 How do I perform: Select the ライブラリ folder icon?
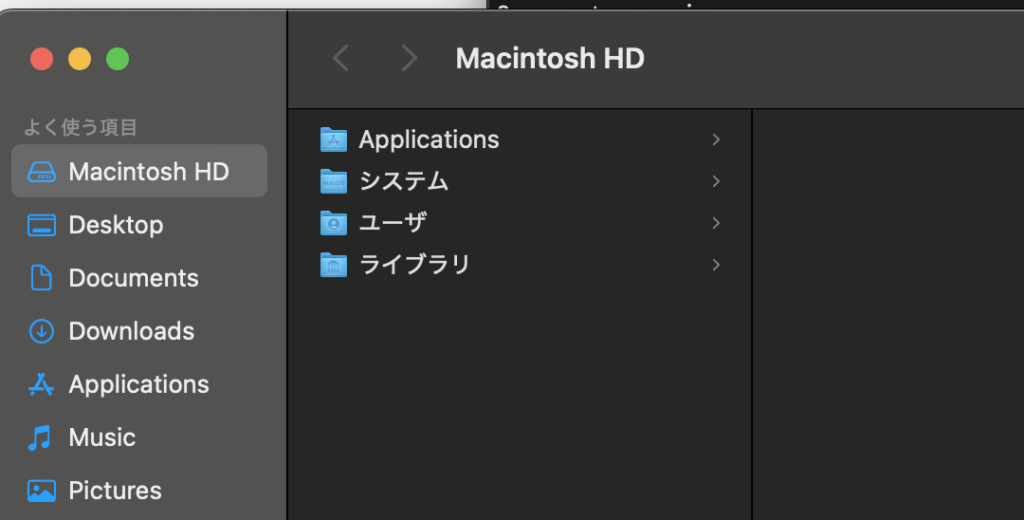click(x=333, y=265)
